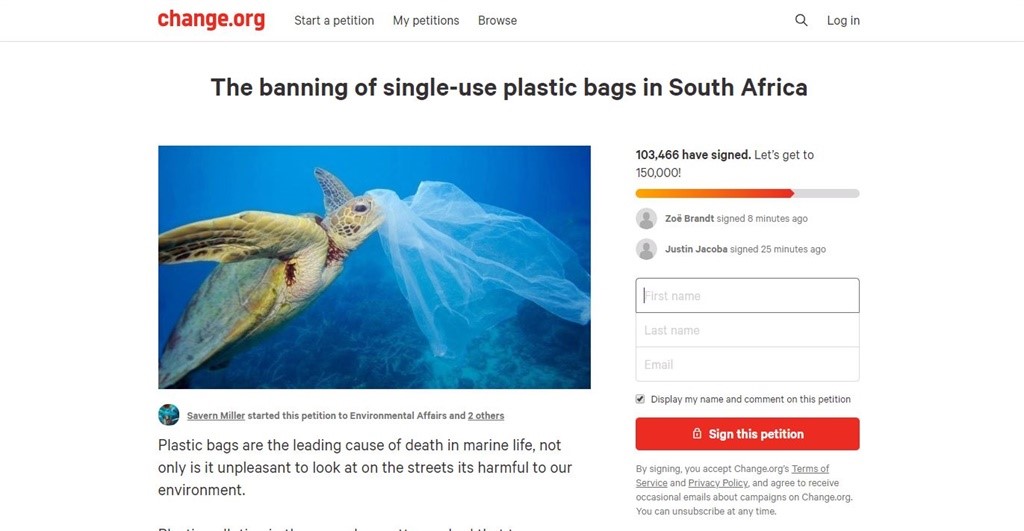Image resolution: width=1024 pixels, height=531 pixels.
Task: Click the turtle petition photo
Action: tap(374, 267)
